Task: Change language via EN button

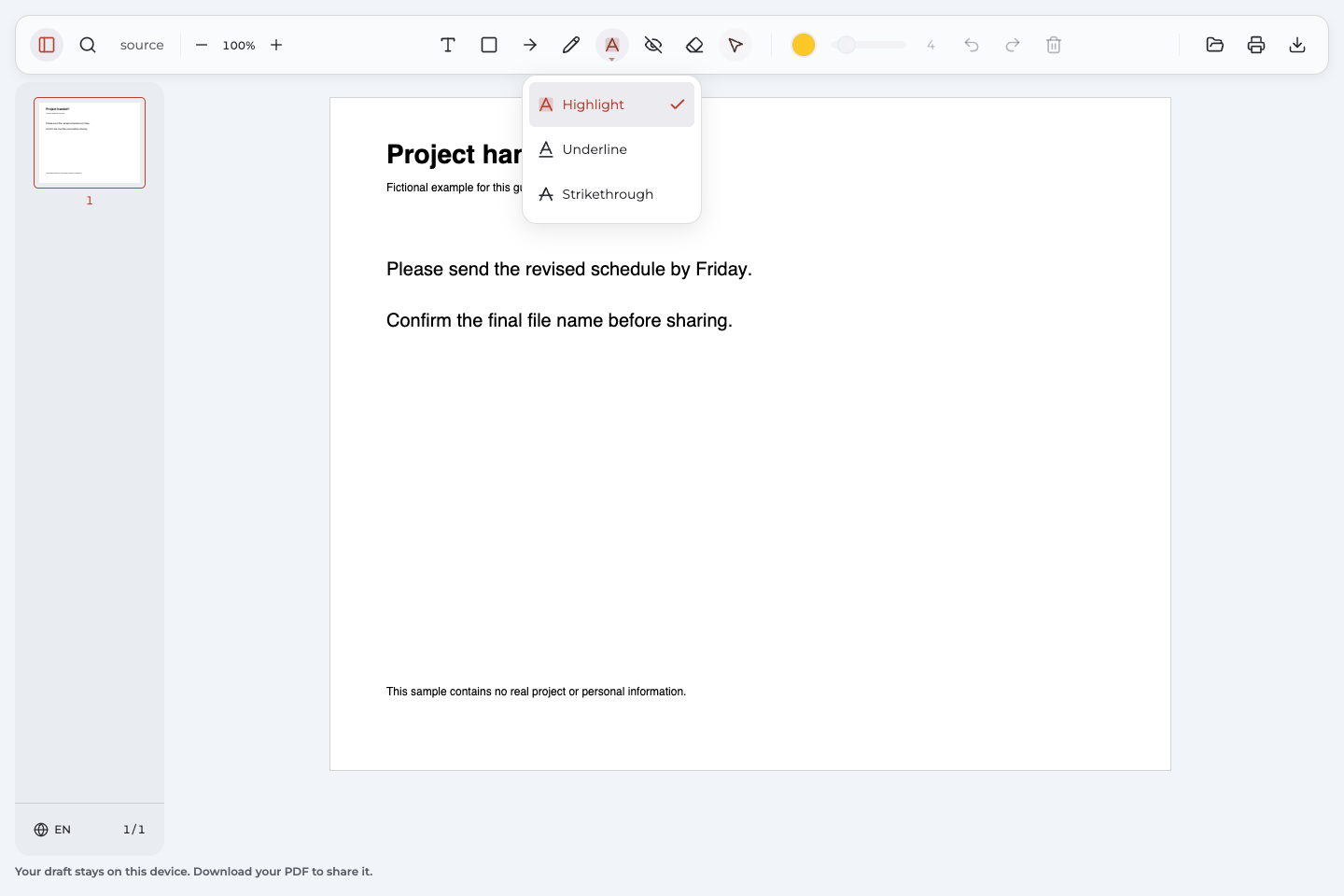Action: click(x=52, y=830)
